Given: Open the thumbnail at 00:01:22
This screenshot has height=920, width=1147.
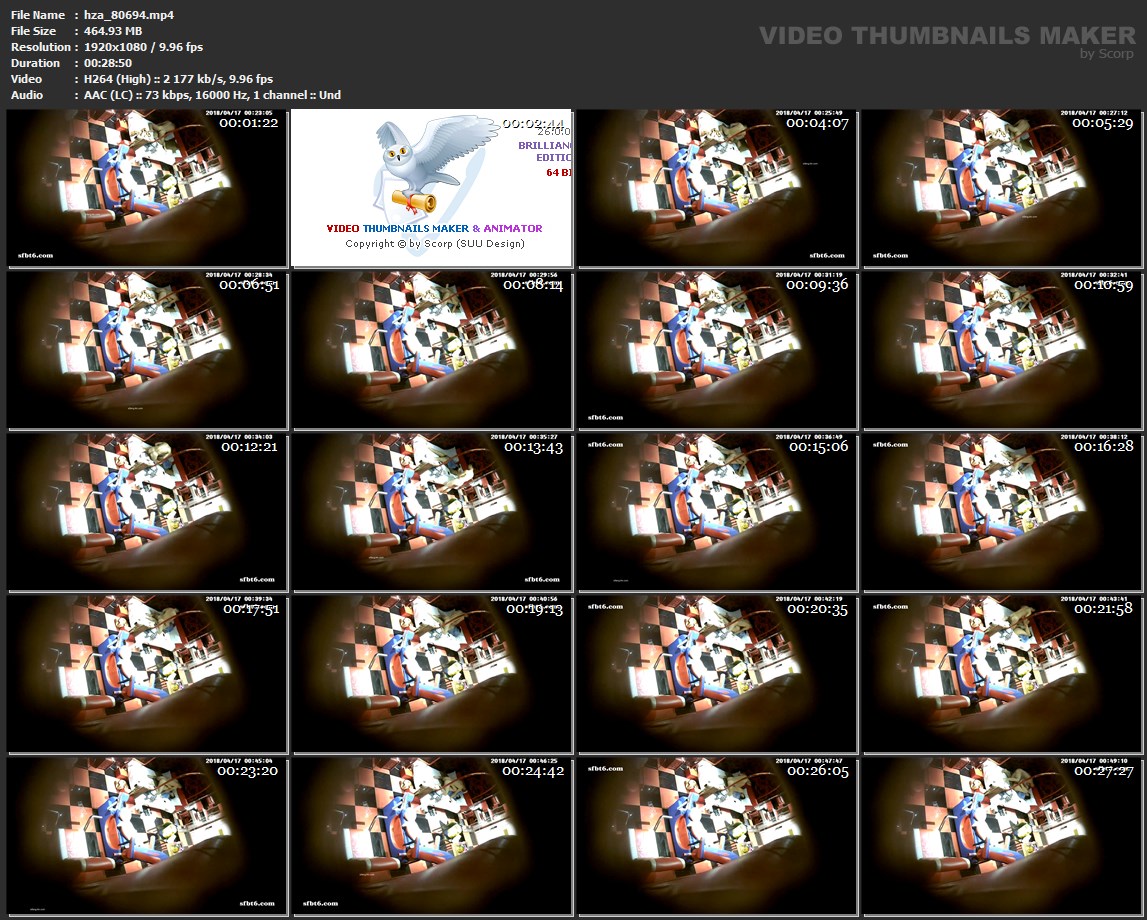Looking at the screenshot, I should (x=146, y=188).
